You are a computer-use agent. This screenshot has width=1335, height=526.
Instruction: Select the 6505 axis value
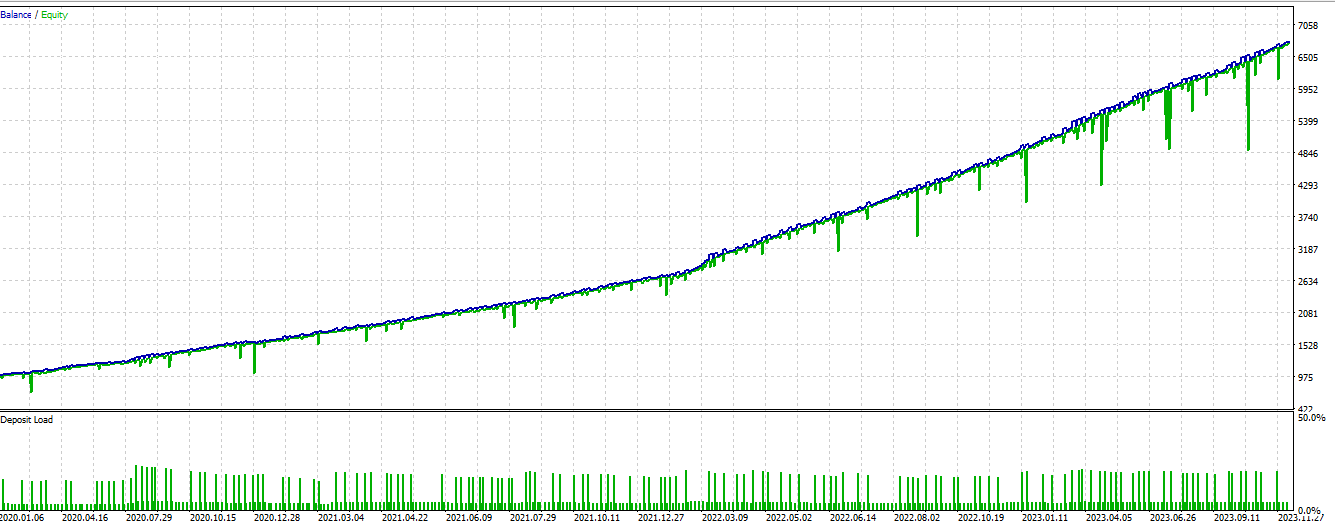1308,57
